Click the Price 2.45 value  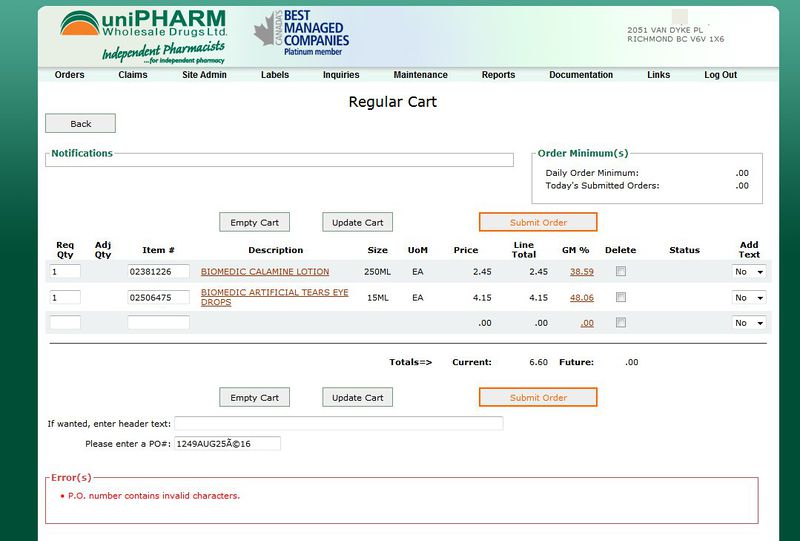click(482, 272)
